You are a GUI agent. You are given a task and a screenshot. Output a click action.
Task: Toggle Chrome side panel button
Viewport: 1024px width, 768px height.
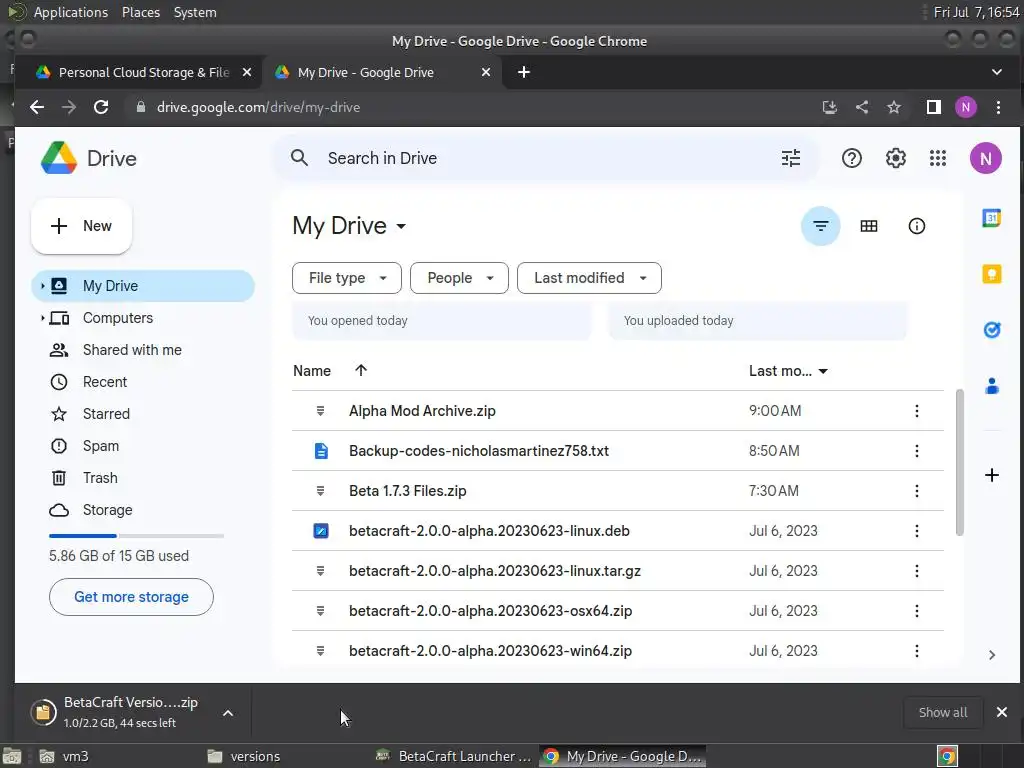coord(933,107)
